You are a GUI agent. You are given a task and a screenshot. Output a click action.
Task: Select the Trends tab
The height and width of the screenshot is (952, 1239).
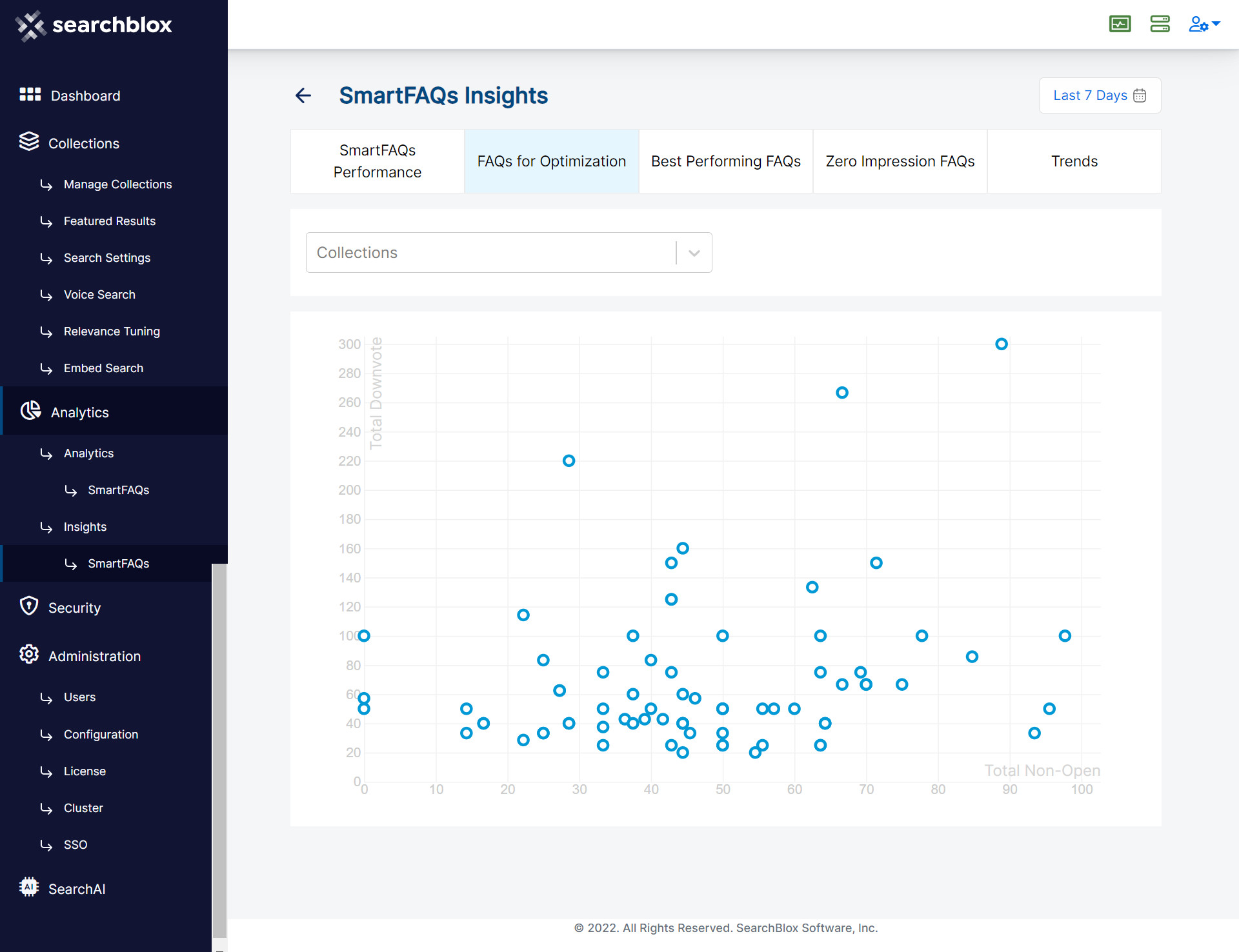point(1074,161)
